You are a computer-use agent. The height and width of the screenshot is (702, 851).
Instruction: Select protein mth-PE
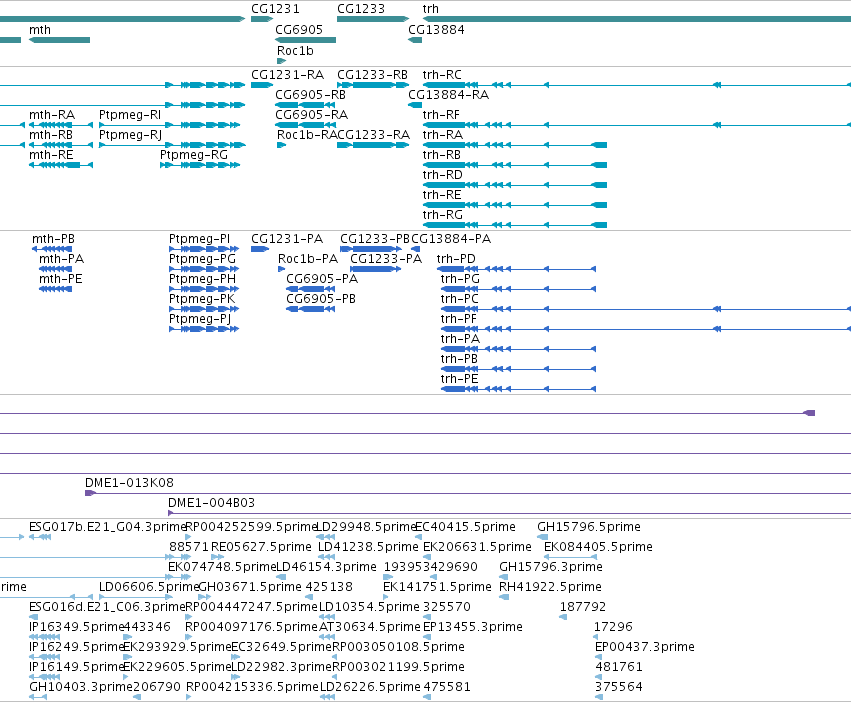click(x=55, y=289)
